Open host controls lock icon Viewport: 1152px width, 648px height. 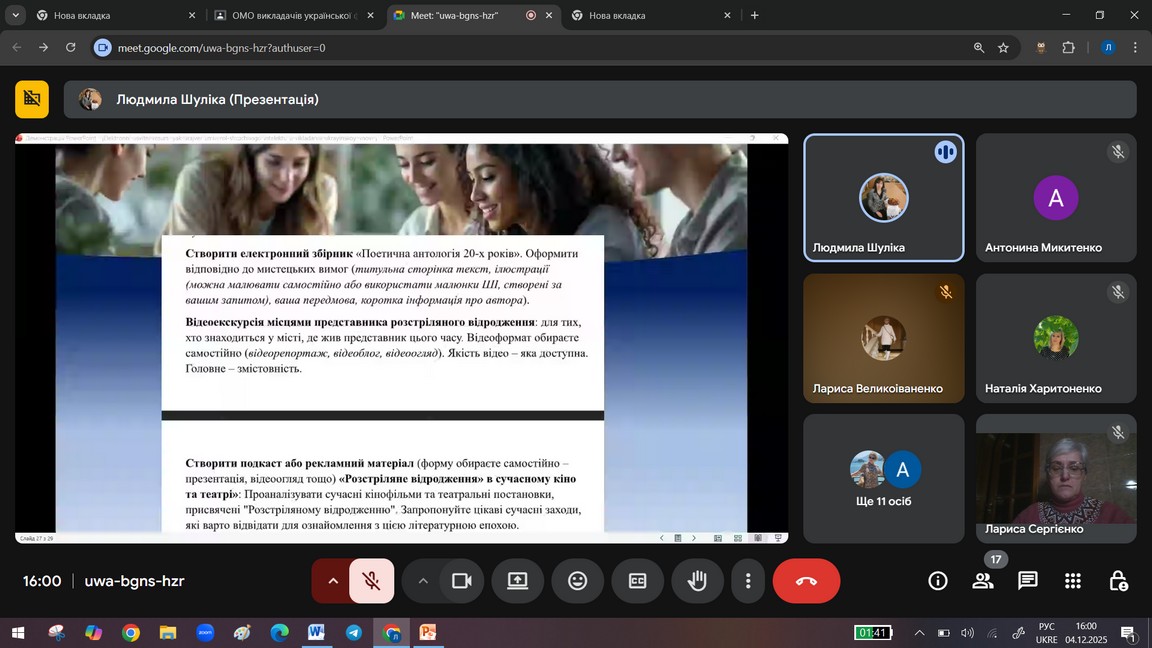click(x=1118, y=581)
